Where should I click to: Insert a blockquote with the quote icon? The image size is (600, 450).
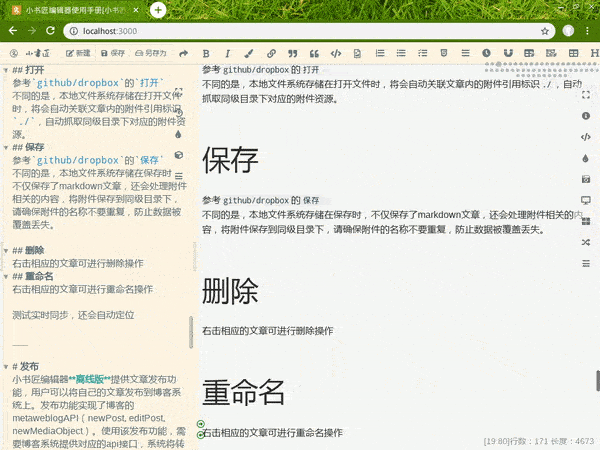tap(292, 53)
